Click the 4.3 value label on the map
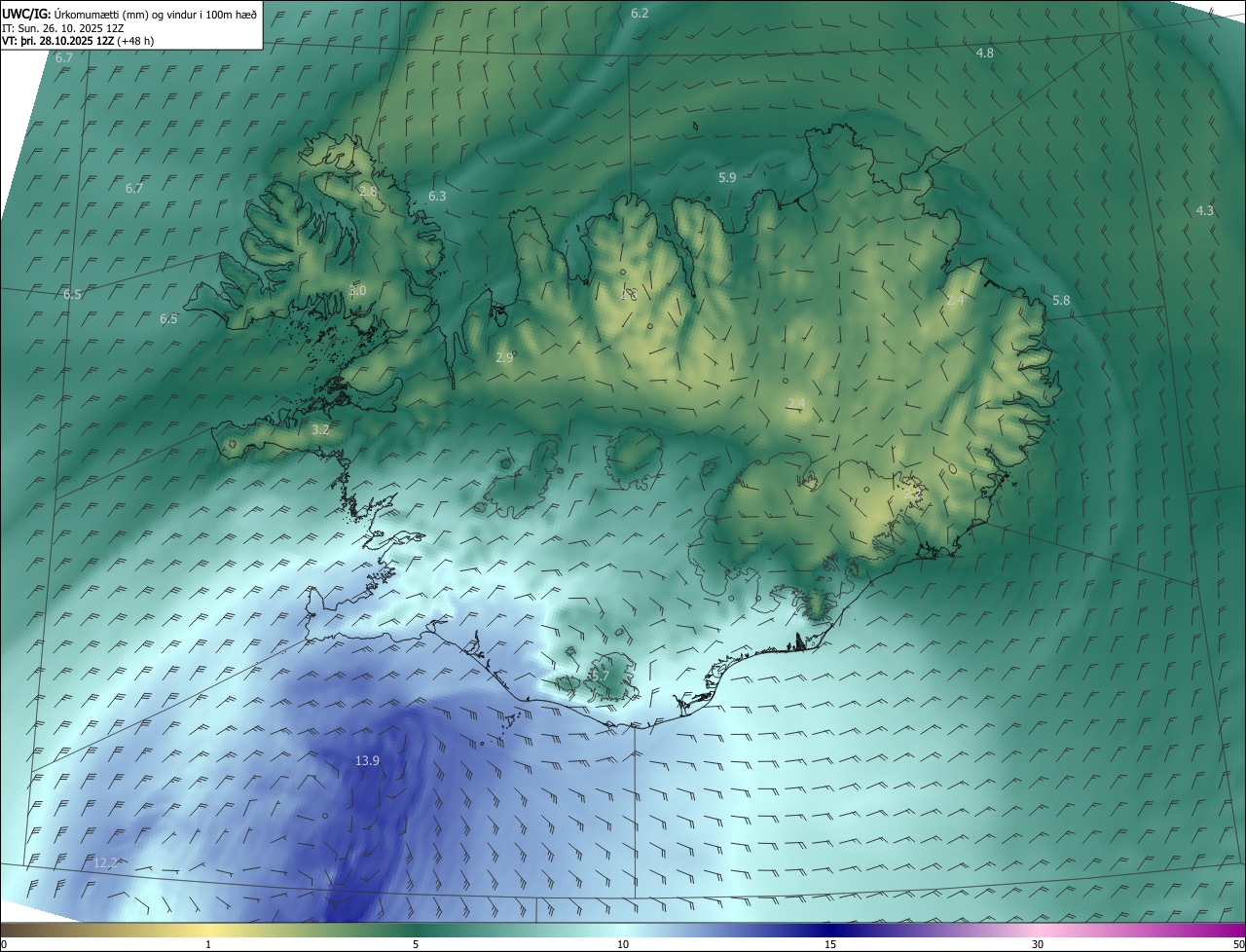 pyautogui.click(x=1205, y=210)
